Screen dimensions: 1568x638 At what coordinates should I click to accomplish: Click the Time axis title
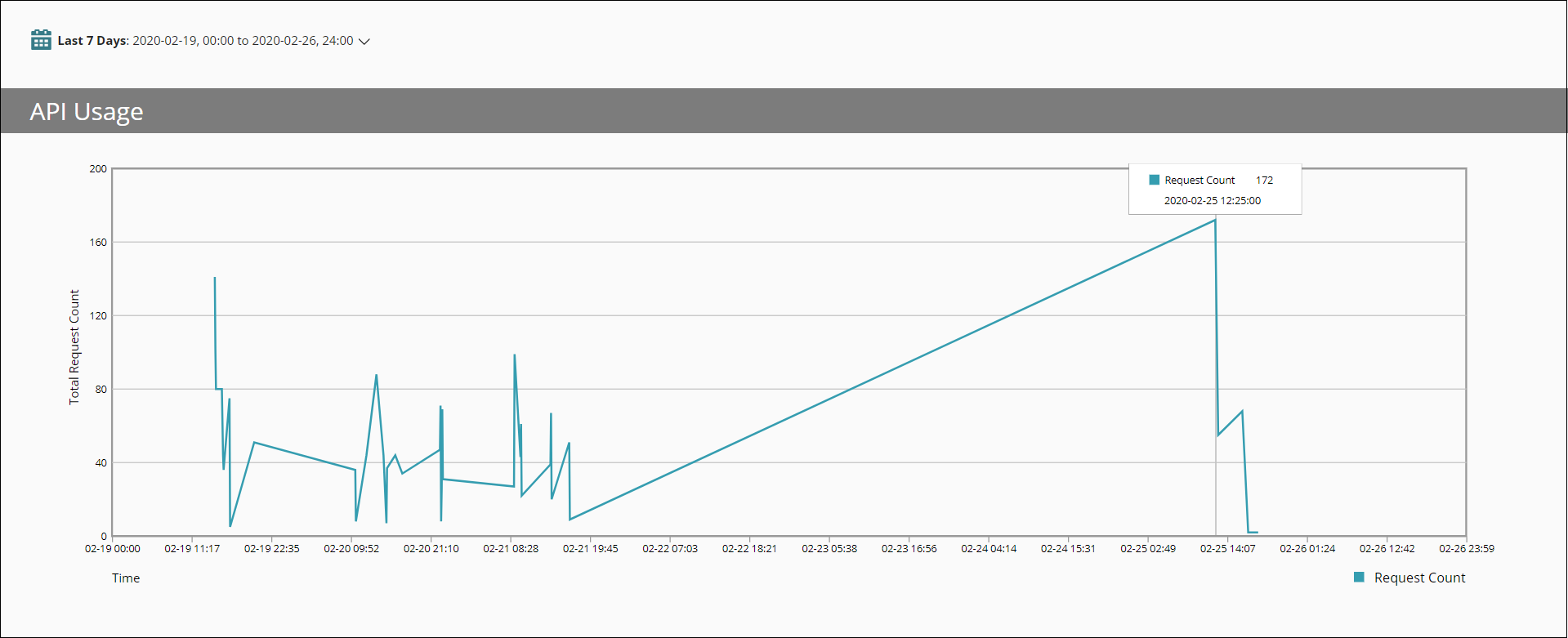[126, 578]
